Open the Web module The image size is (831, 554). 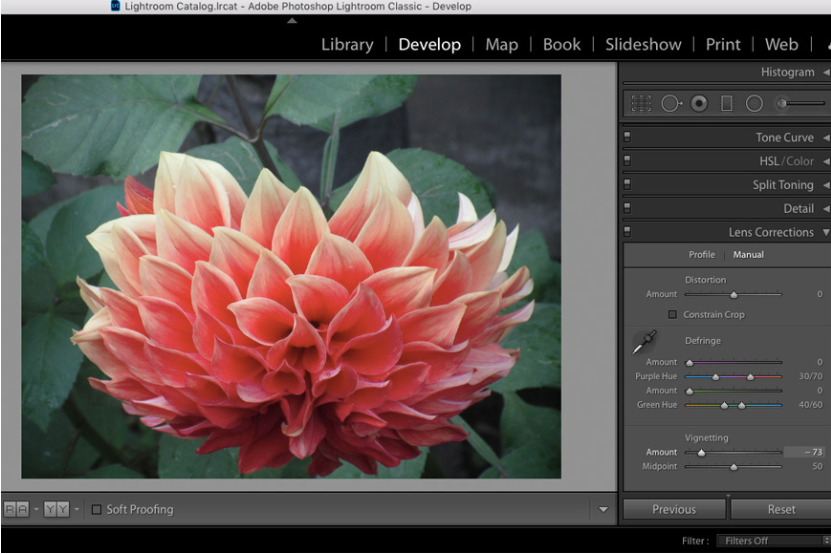click(x=781, y=45)
